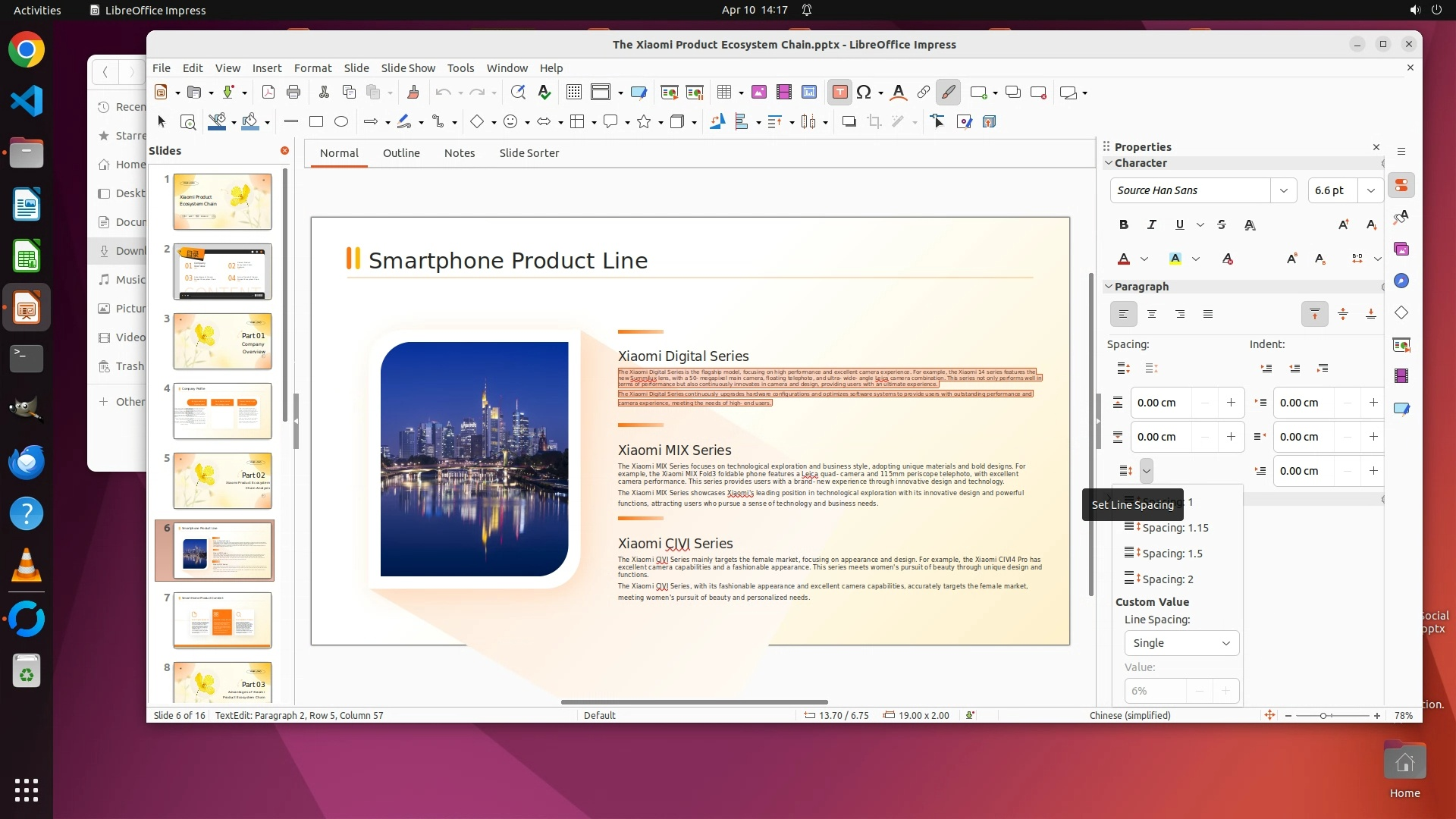Toggle Strikethrough in Character panel
This screenshot has width=1456, height=819.
point(1221,224)
